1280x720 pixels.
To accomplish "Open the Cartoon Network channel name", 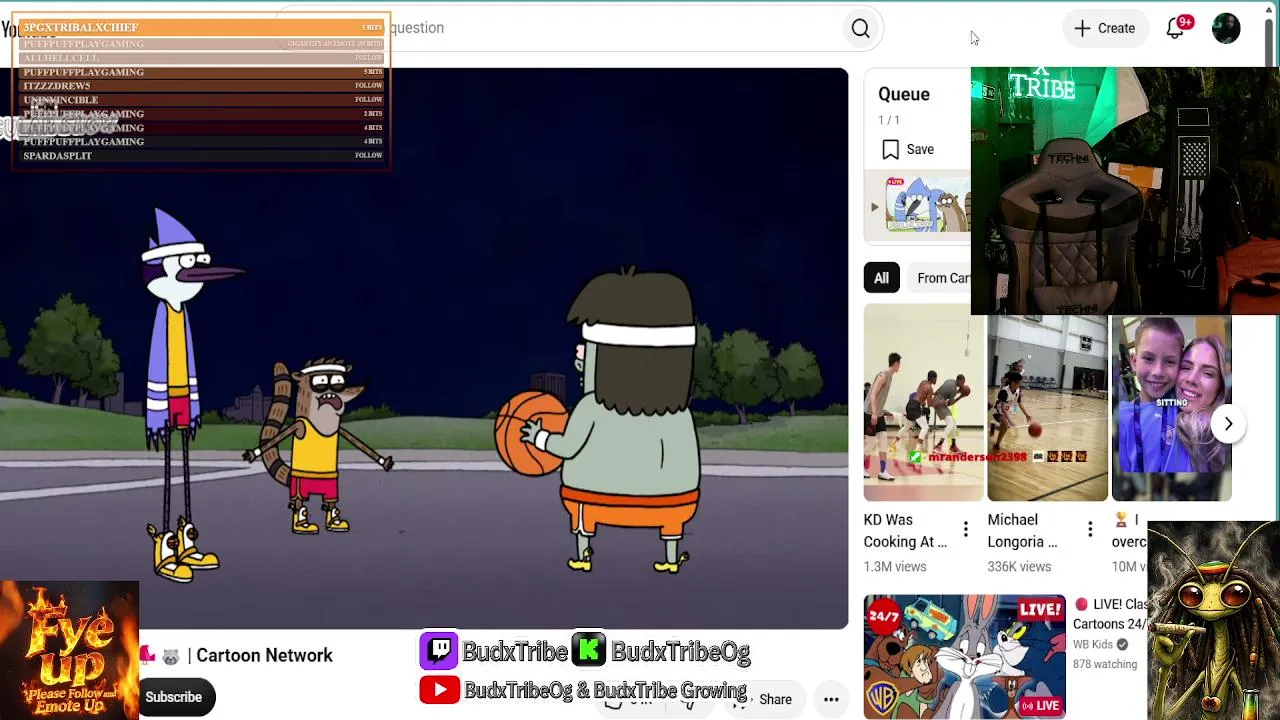I will [x=264, y=656].
